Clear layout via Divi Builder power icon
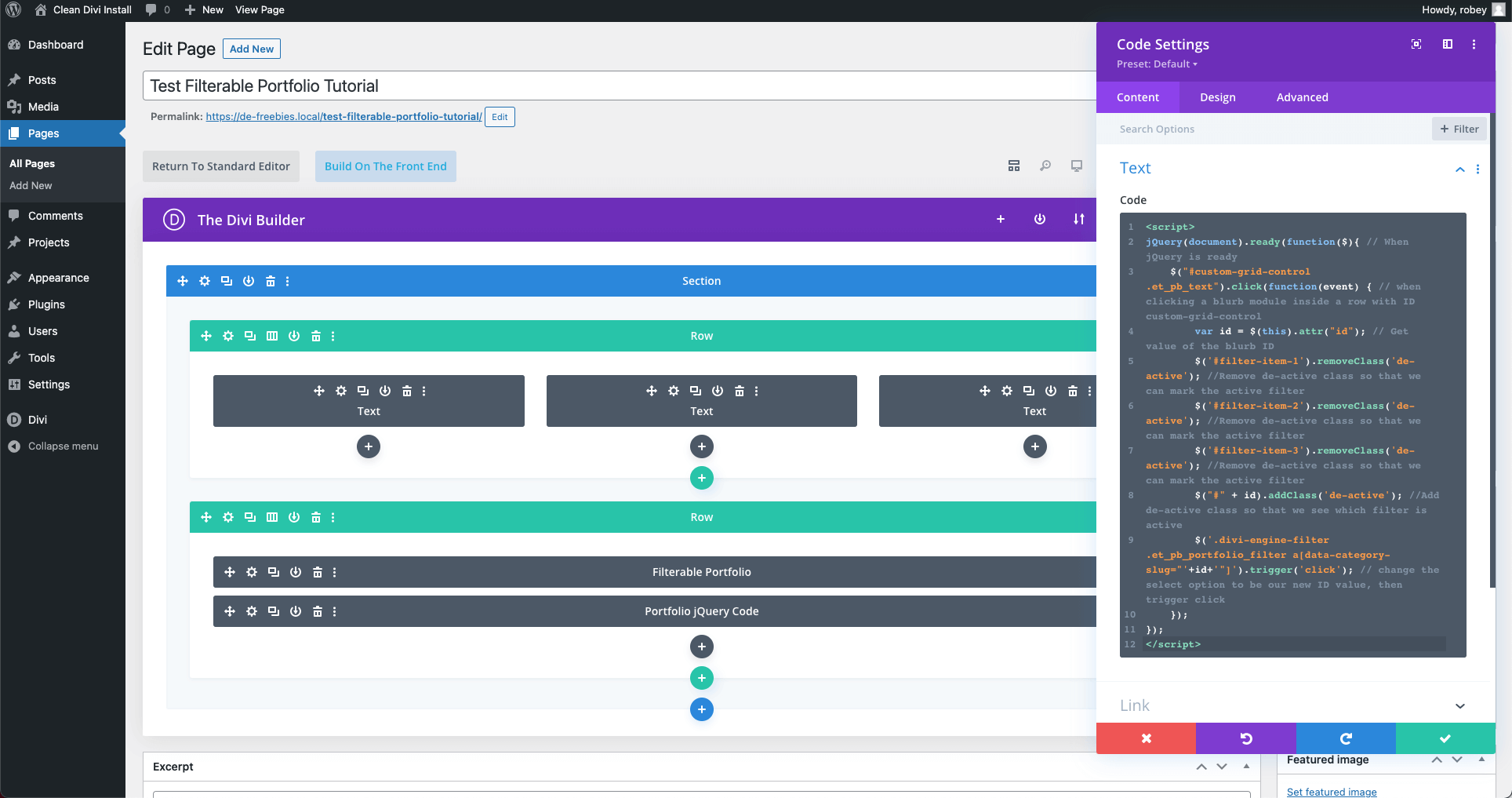 [x=1040, y=220]
